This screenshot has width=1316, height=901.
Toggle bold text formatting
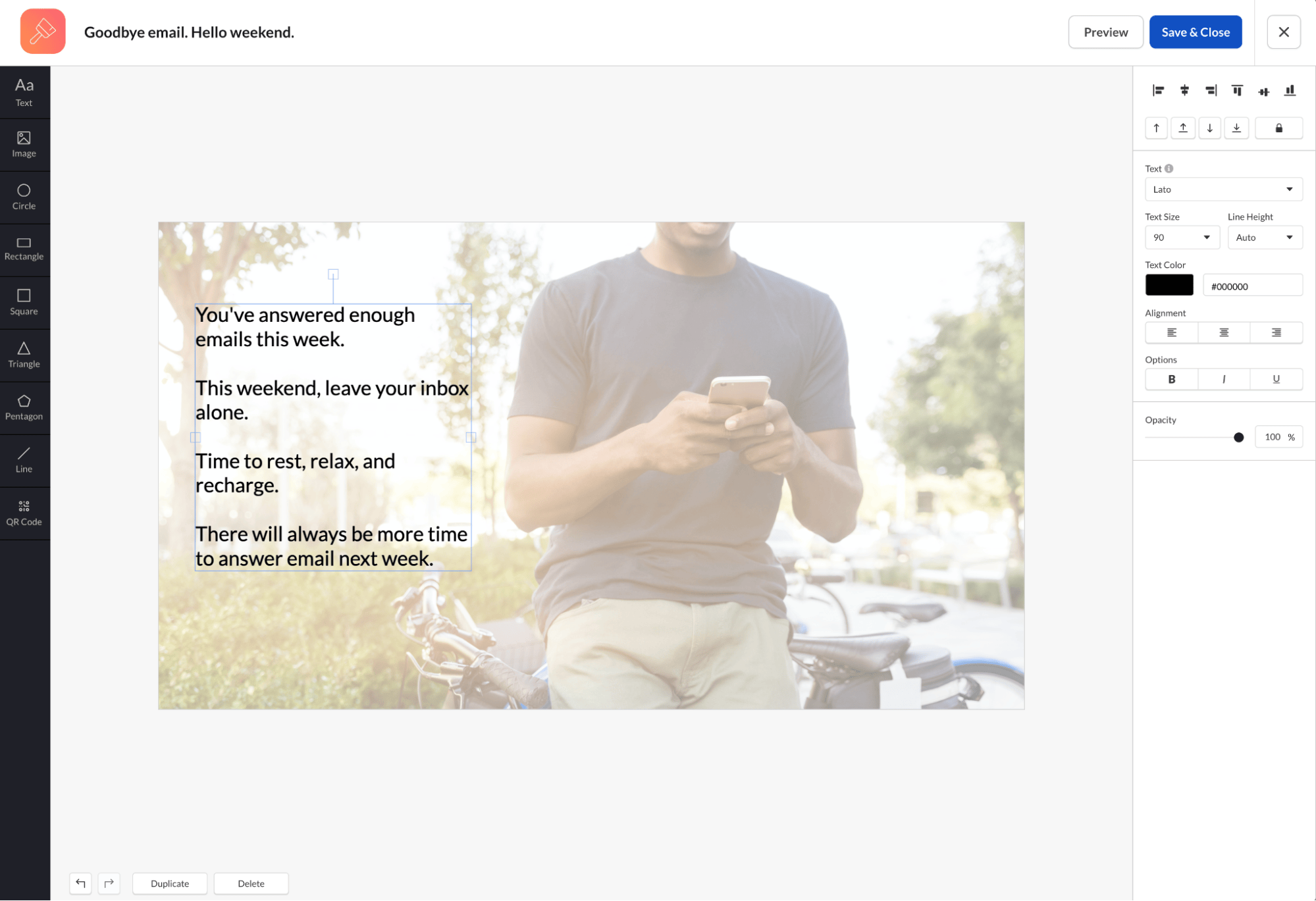1171,379
